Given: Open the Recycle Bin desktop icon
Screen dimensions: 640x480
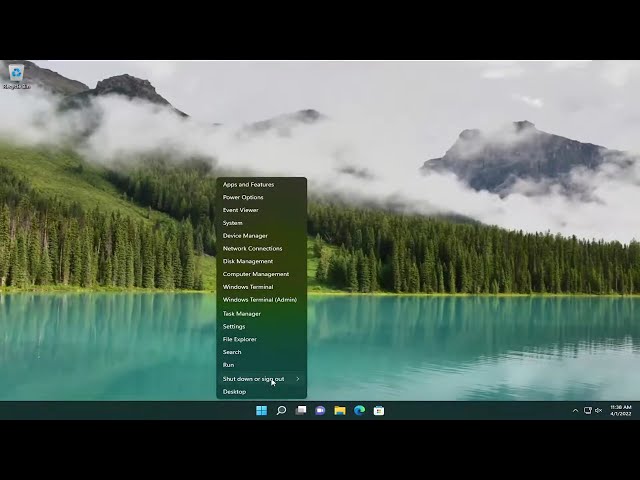Looking at the screenshot, I should [x=16, y=76].
